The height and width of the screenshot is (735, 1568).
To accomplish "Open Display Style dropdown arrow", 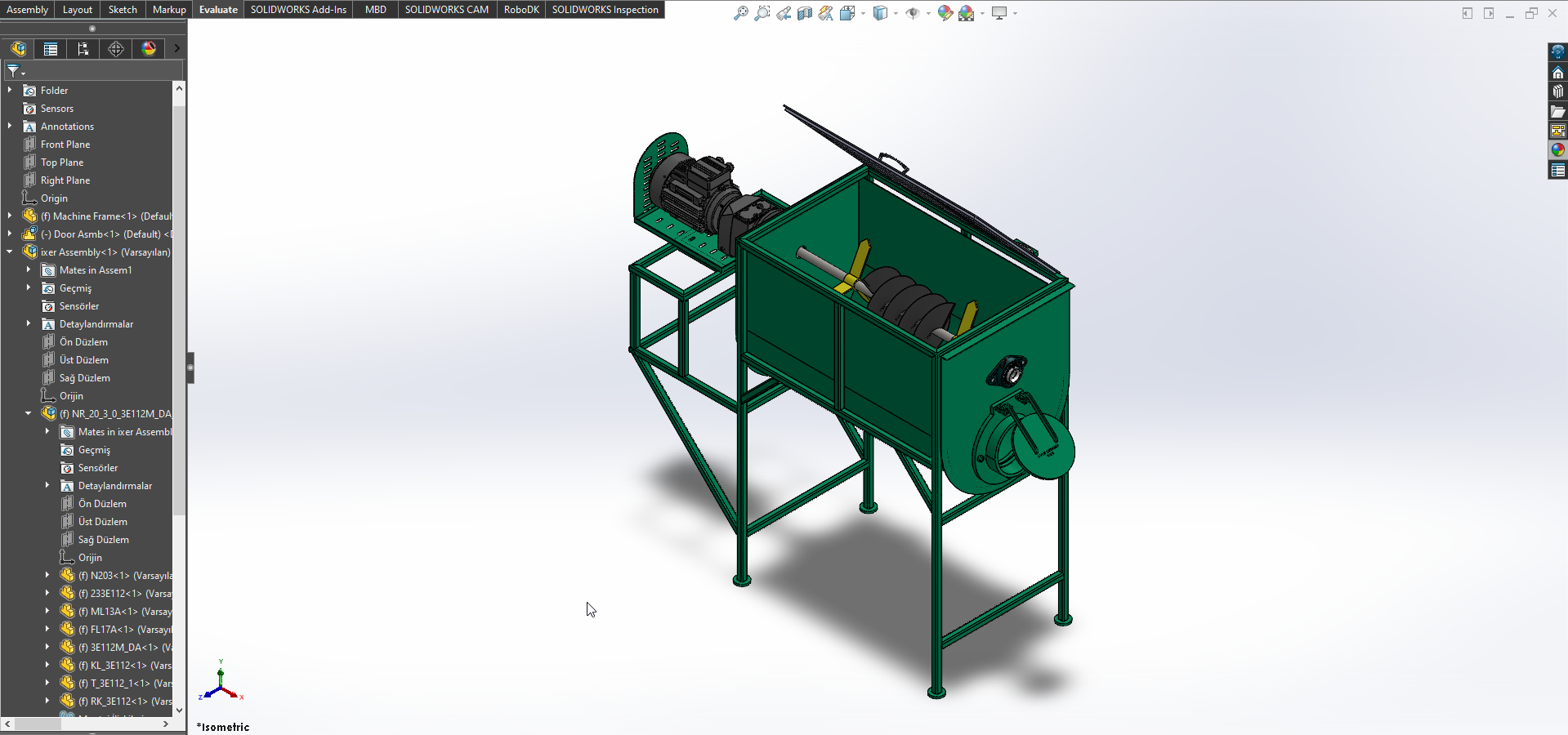I will [896, 13].
